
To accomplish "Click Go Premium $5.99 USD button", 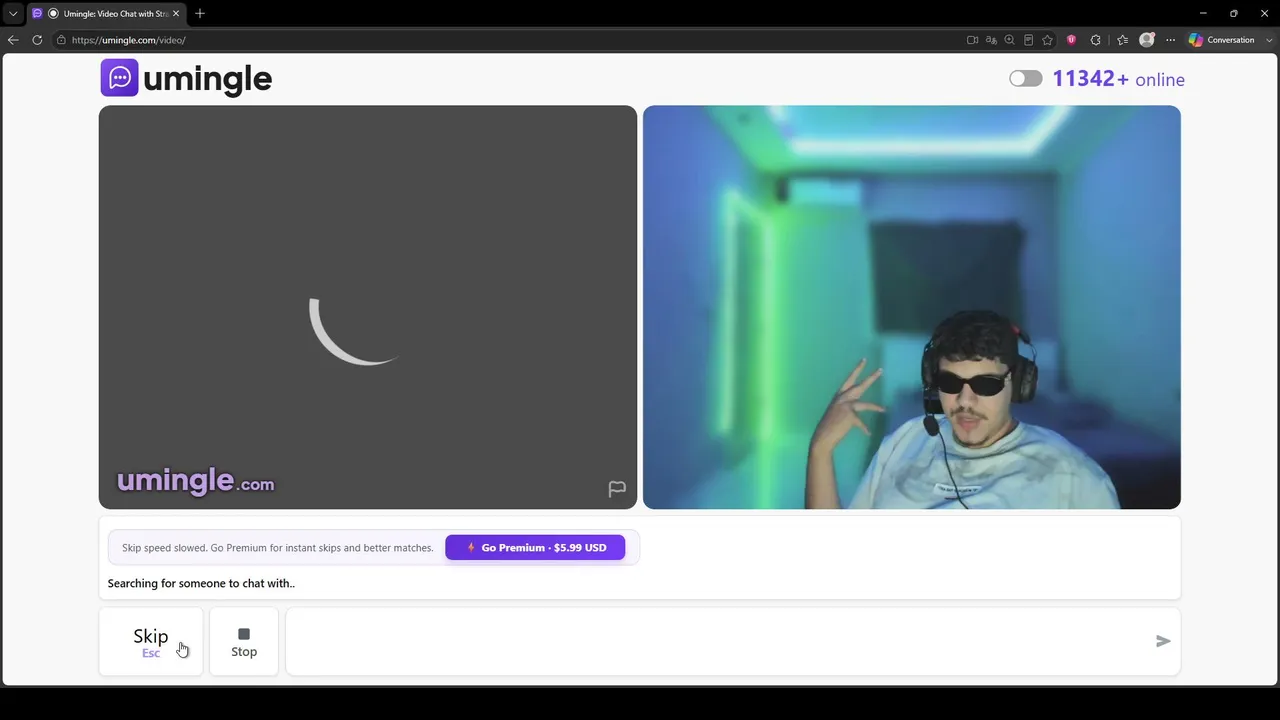I will [535, 547].
